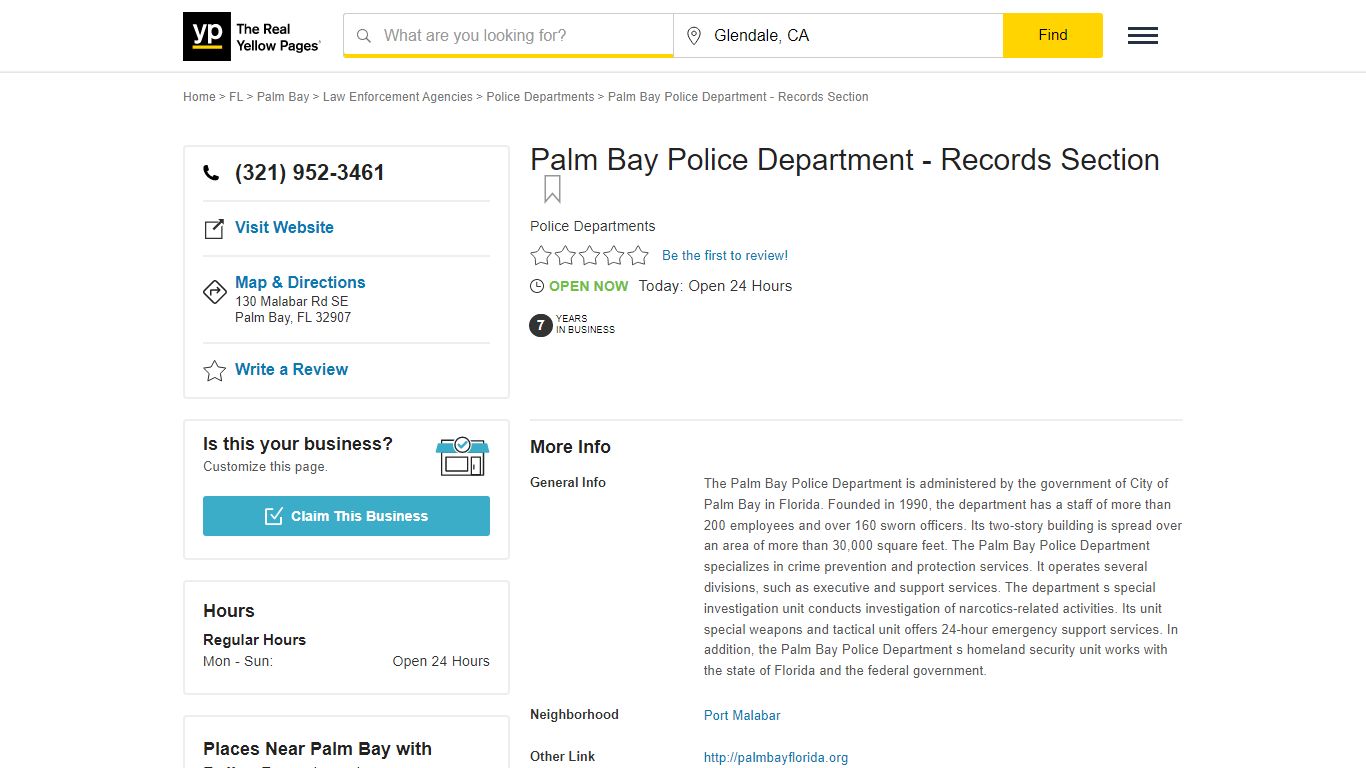Rate one star
The width and height of the screenshot is (1366, 768).
[x=541, y=255]
